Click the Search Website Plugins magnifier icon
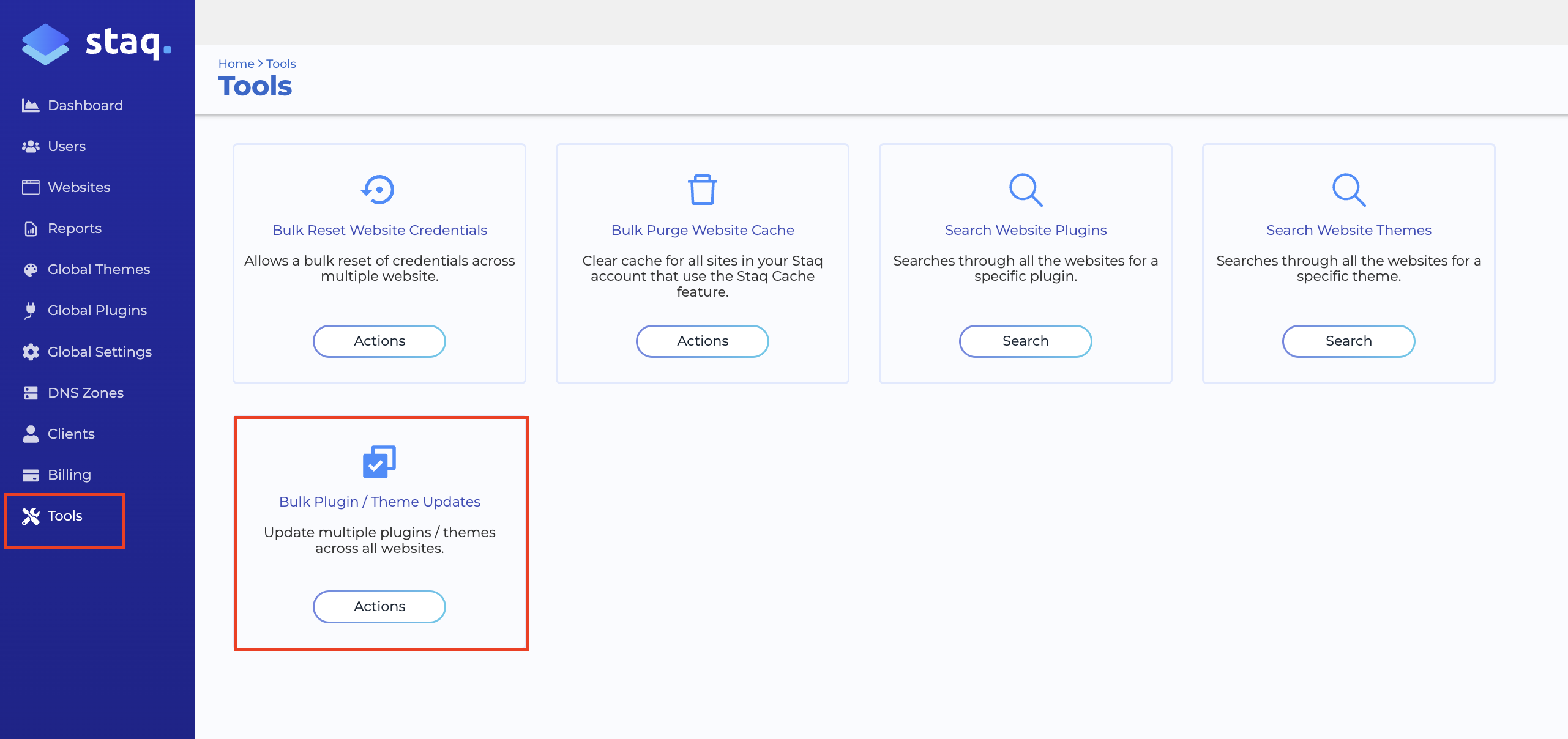 (x=1026, y=190)
